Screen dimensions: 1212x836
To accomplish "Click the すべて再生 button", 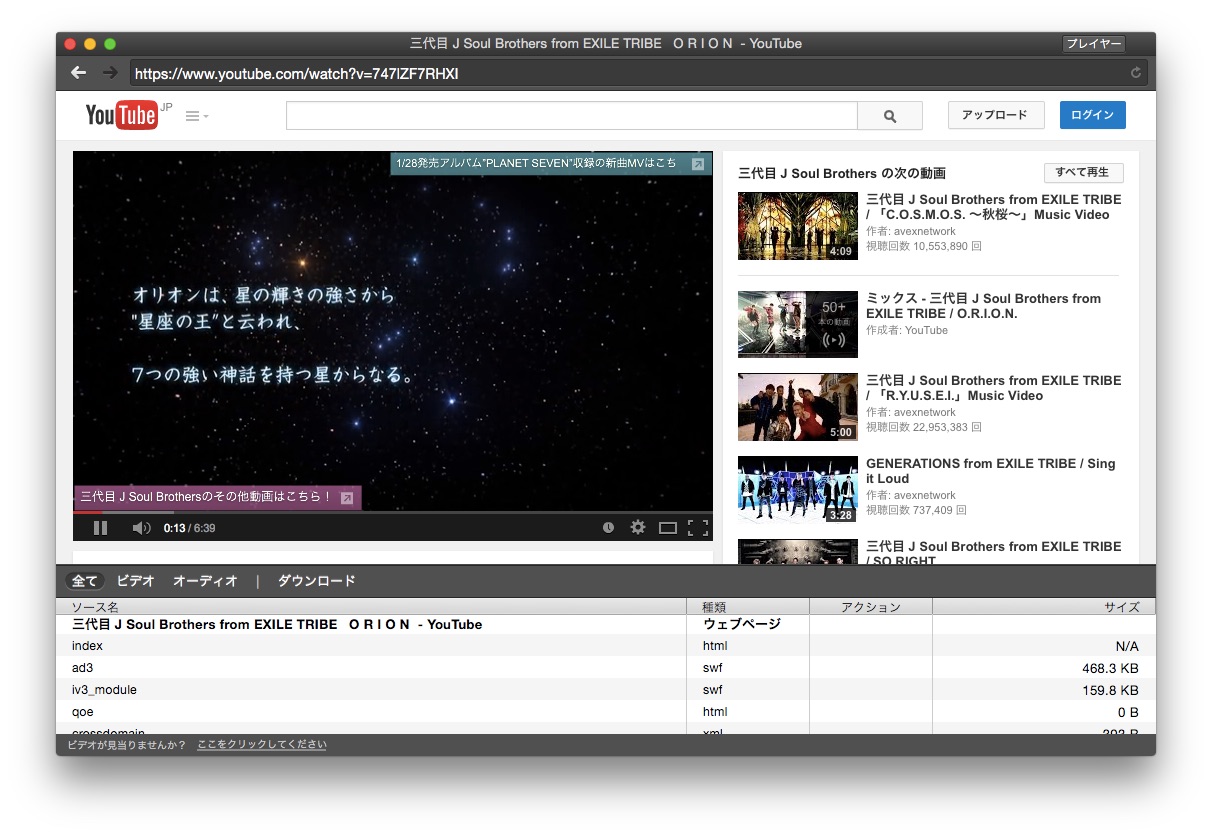I will pos(1083,172).
